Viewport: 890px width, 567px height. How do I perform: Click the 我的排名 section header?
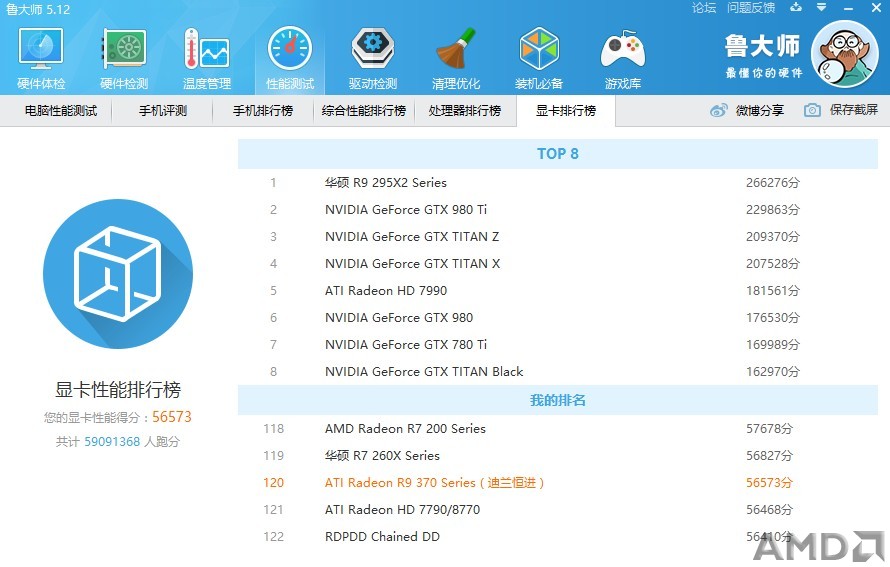[558, 400]
